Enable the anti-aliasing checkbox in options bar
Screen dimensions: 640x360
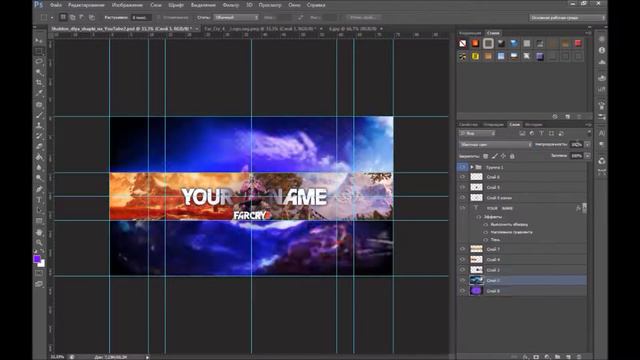pyautogui.click(x=160, y=18)
